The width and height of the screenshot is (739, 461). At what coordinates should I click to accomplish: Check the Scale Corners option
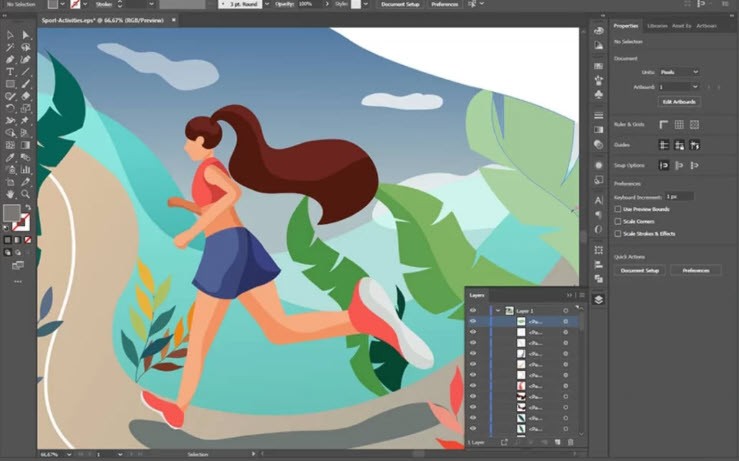617,221
